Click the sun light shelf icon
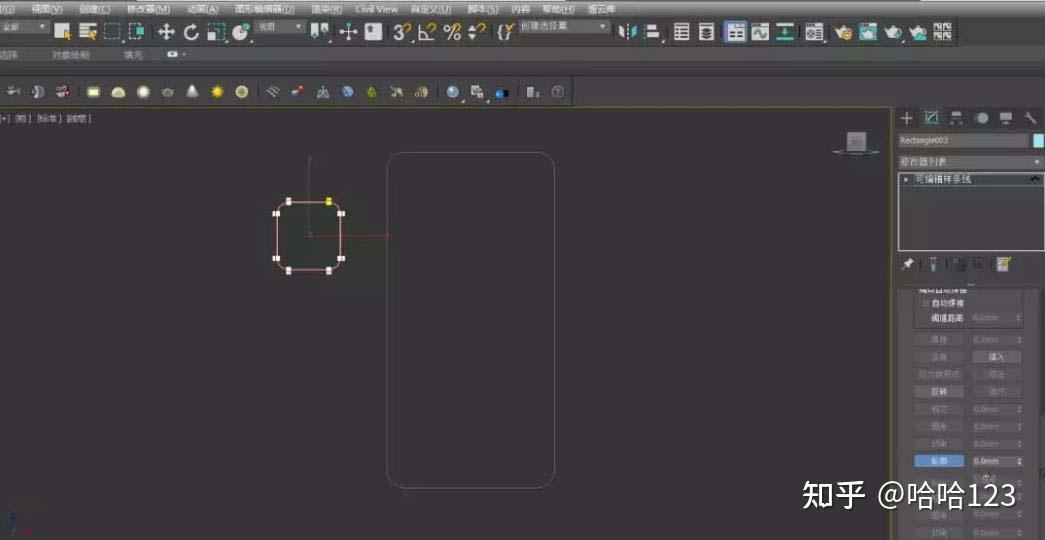The height and width of the screenshot is (540, 1045). tap(217, 92)
